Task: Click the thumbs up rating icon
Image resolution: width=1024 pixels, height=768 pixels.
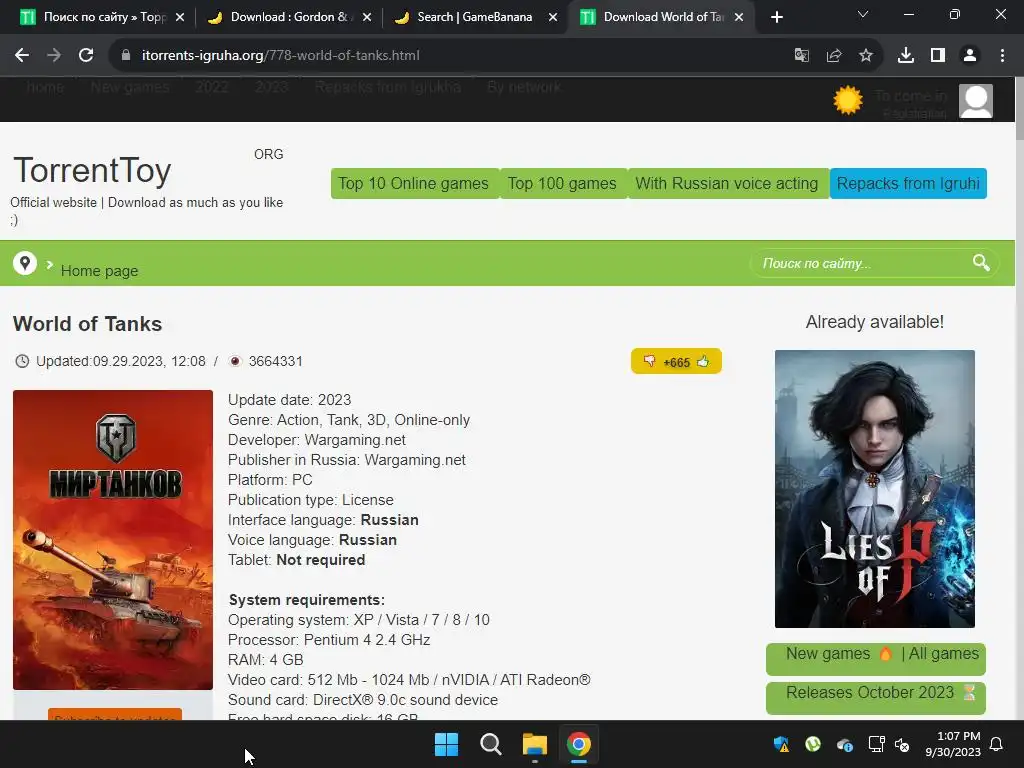Action: [703, 360]
